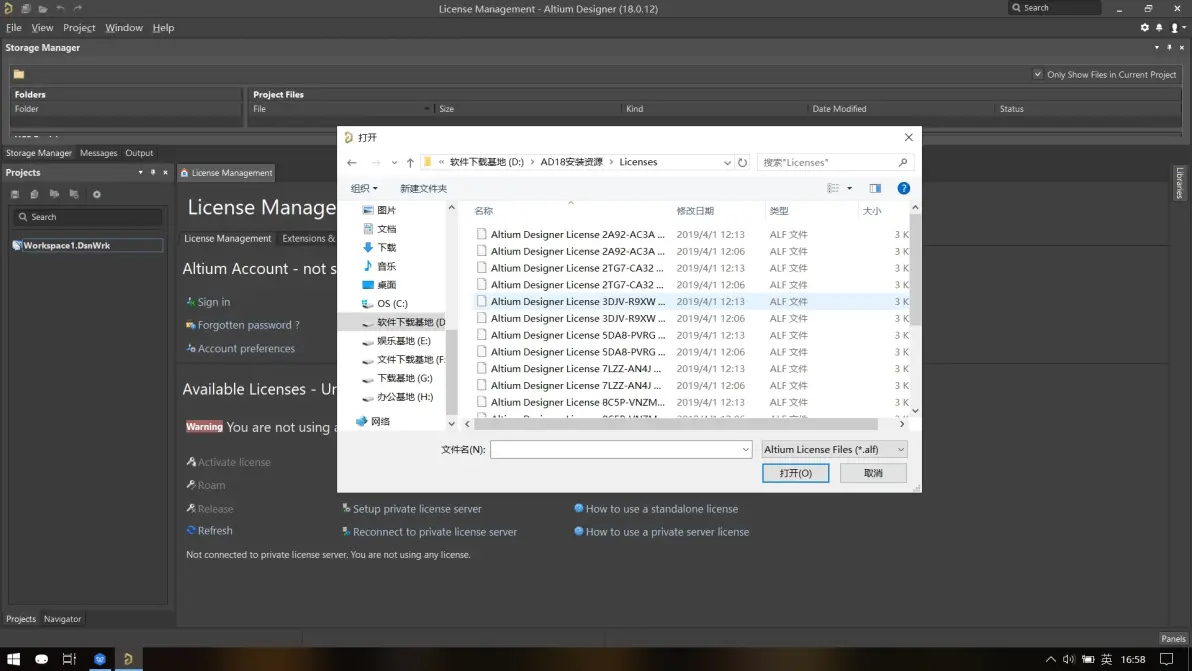Click the Open document folder icon in title bar
1192x671 pixels.
coord(43,8)
